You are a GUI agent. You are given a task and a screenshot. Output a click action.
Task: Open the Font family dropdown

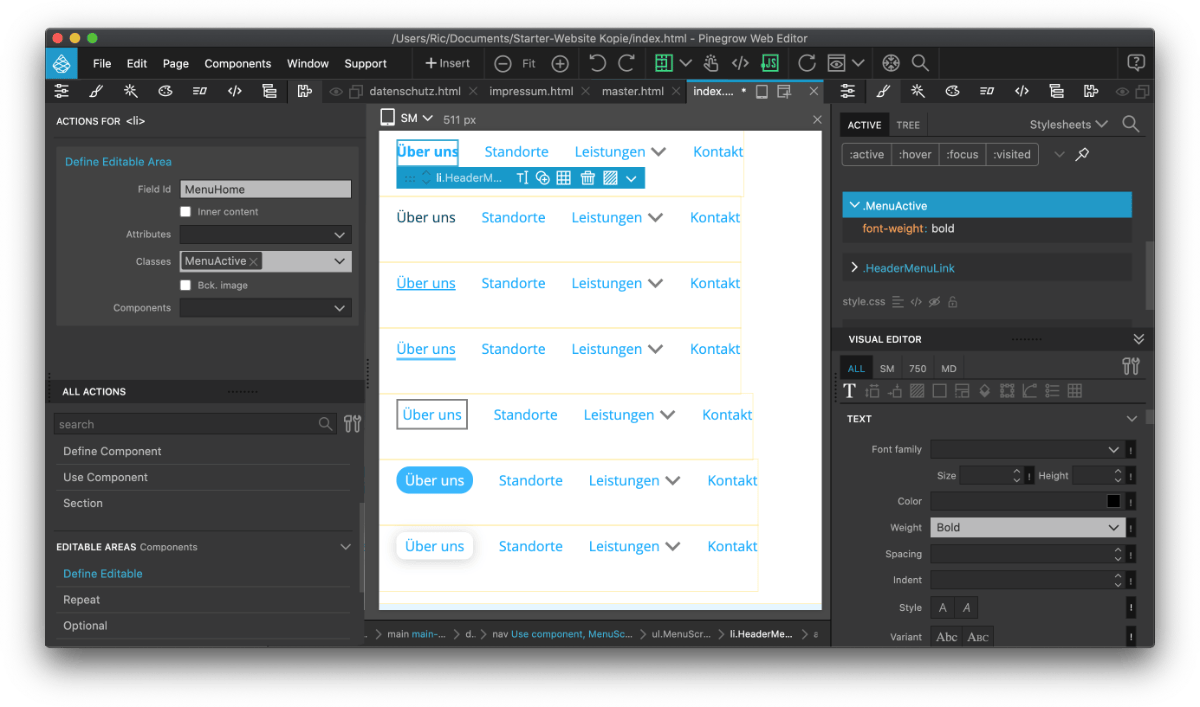(x=1027, y=450)
